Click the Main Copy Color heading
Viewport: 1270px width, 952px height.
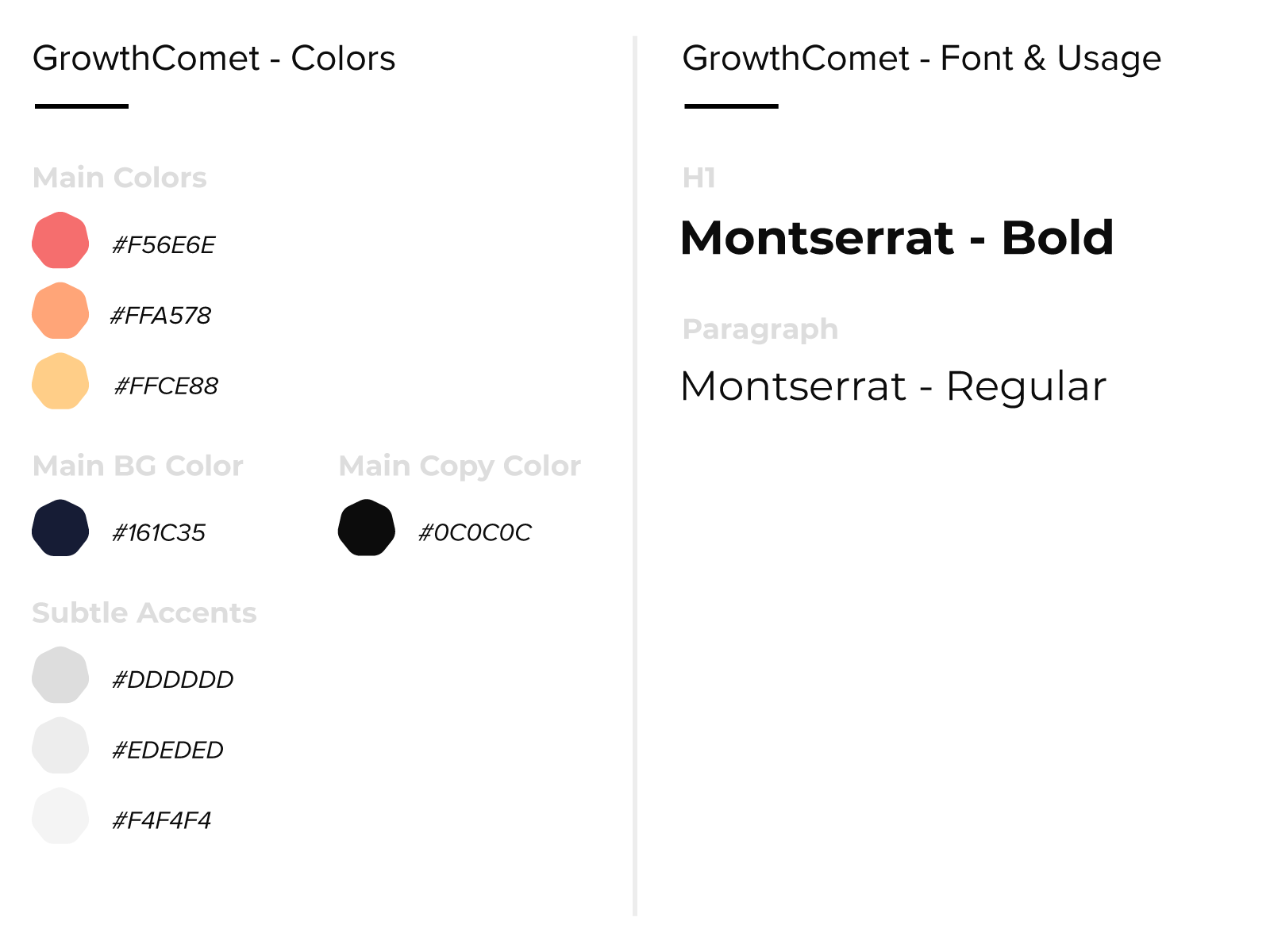(460, 466)
